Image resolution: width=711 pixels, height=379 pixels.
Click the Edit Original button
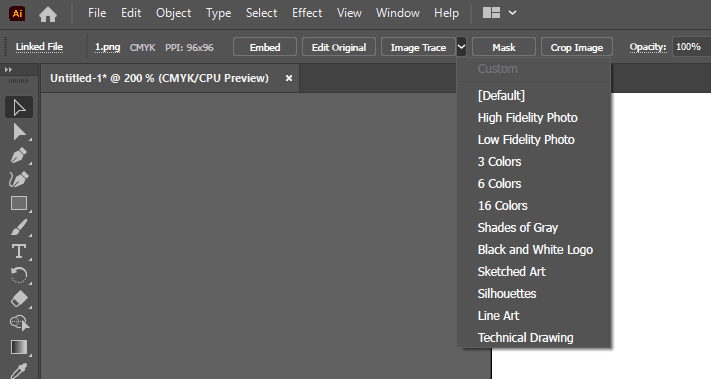(x=339, y=47)
